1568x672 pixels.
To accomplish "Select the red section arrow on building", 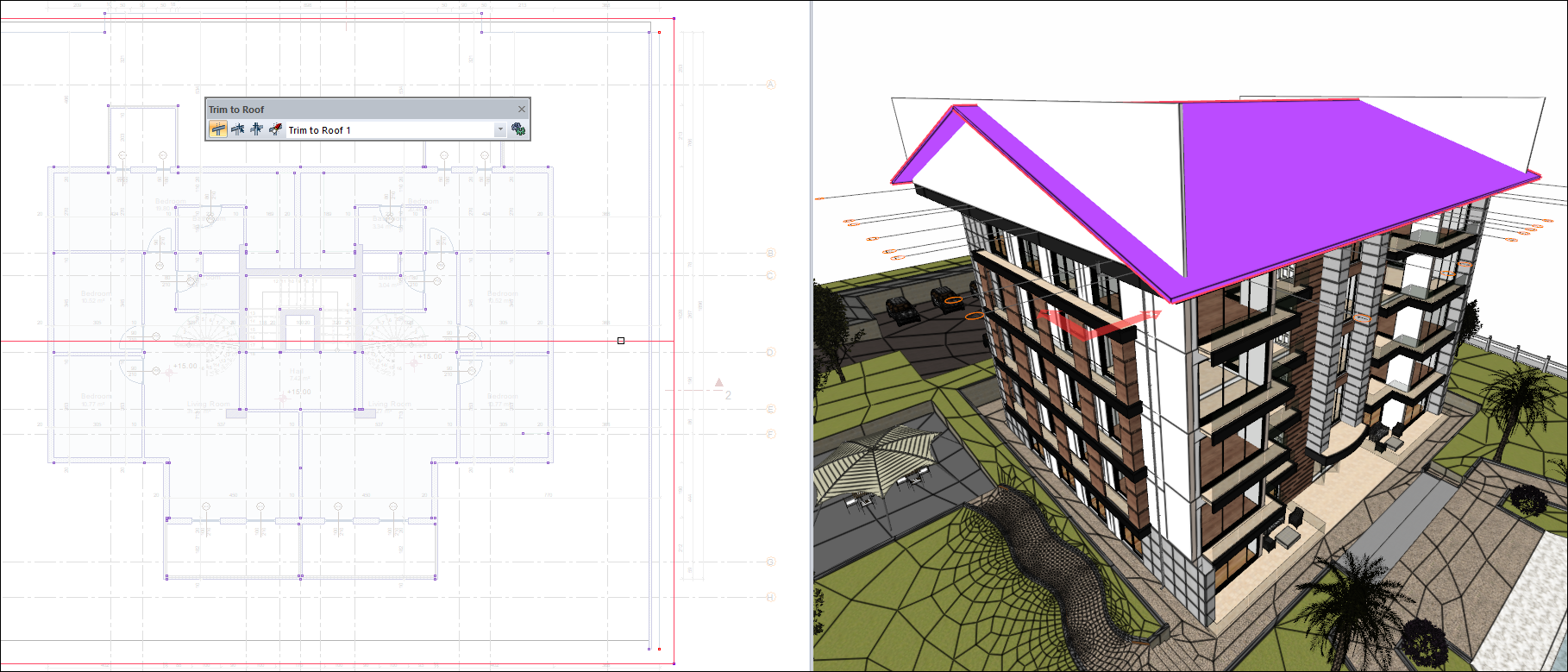I will (1095, 325).
